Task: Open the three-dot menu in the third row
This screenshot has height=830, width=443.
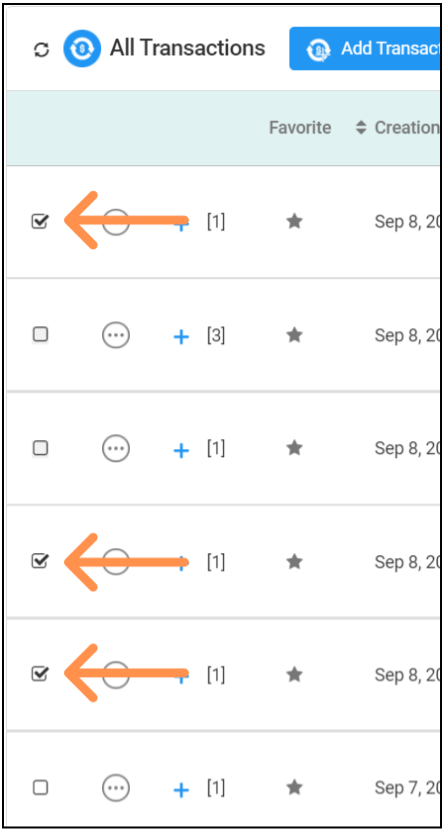Action: (115, 449)
